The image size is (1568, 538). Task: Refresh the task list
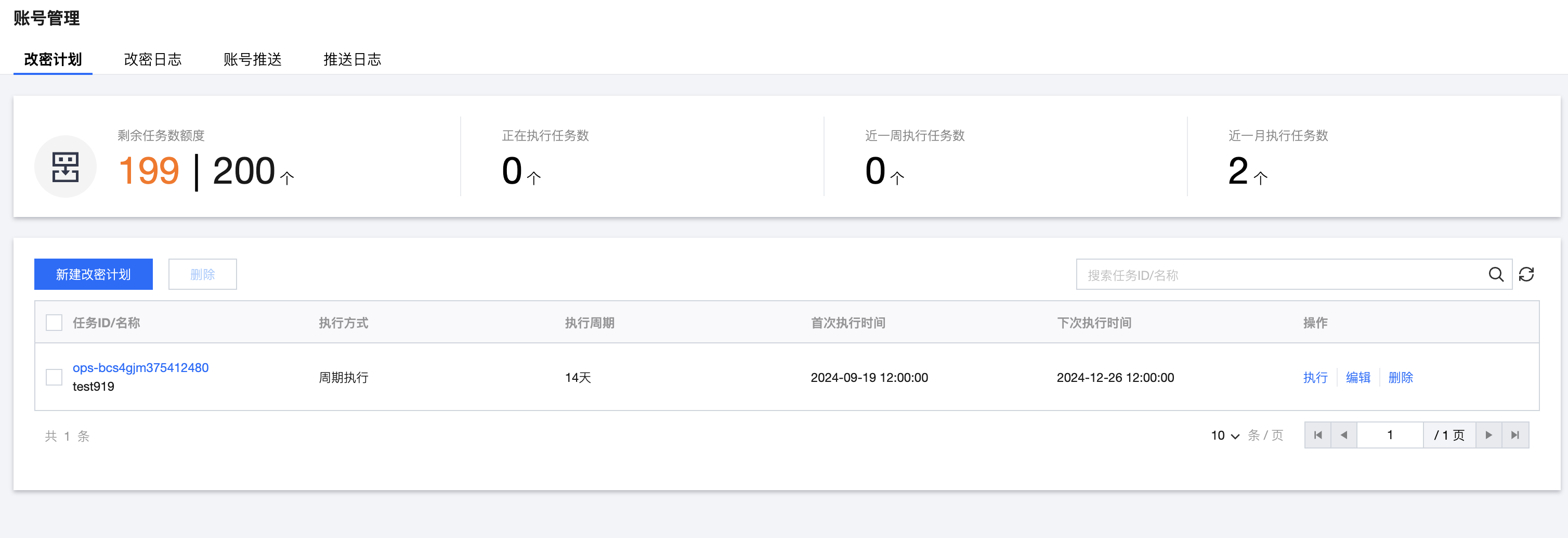point(1526,274)
